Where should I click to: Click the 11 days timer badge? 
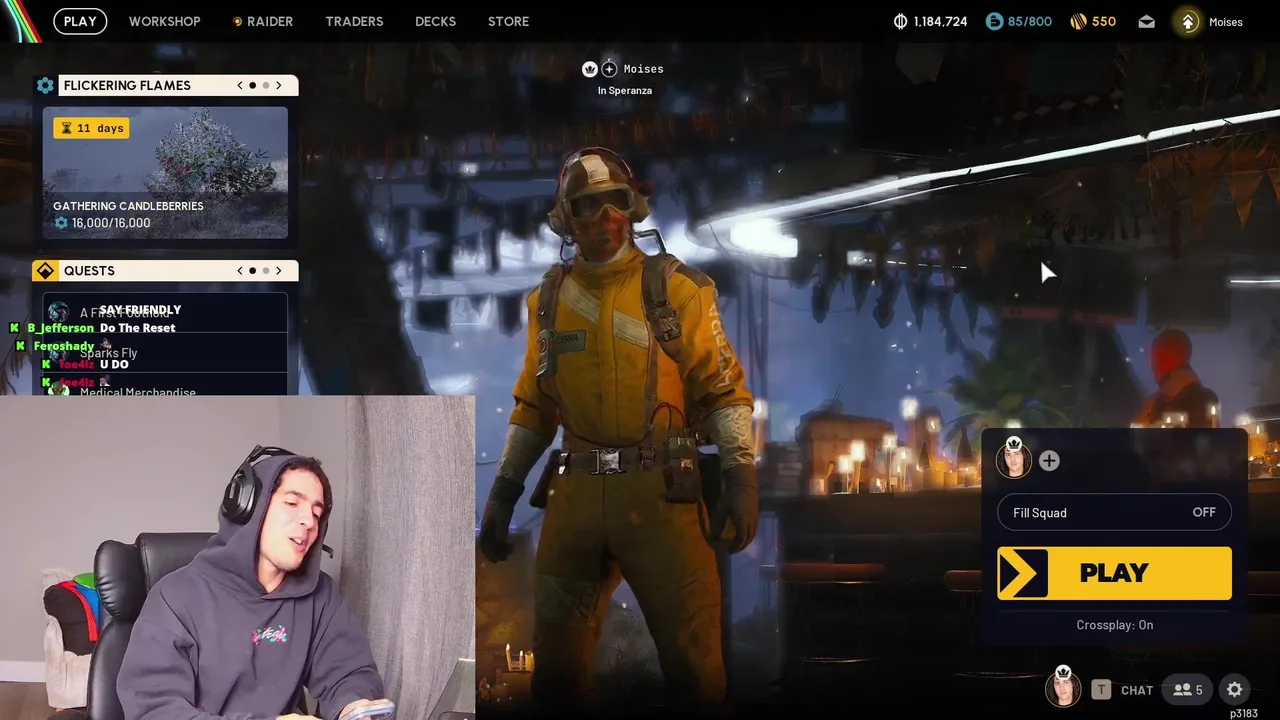[x=91, y=128]
